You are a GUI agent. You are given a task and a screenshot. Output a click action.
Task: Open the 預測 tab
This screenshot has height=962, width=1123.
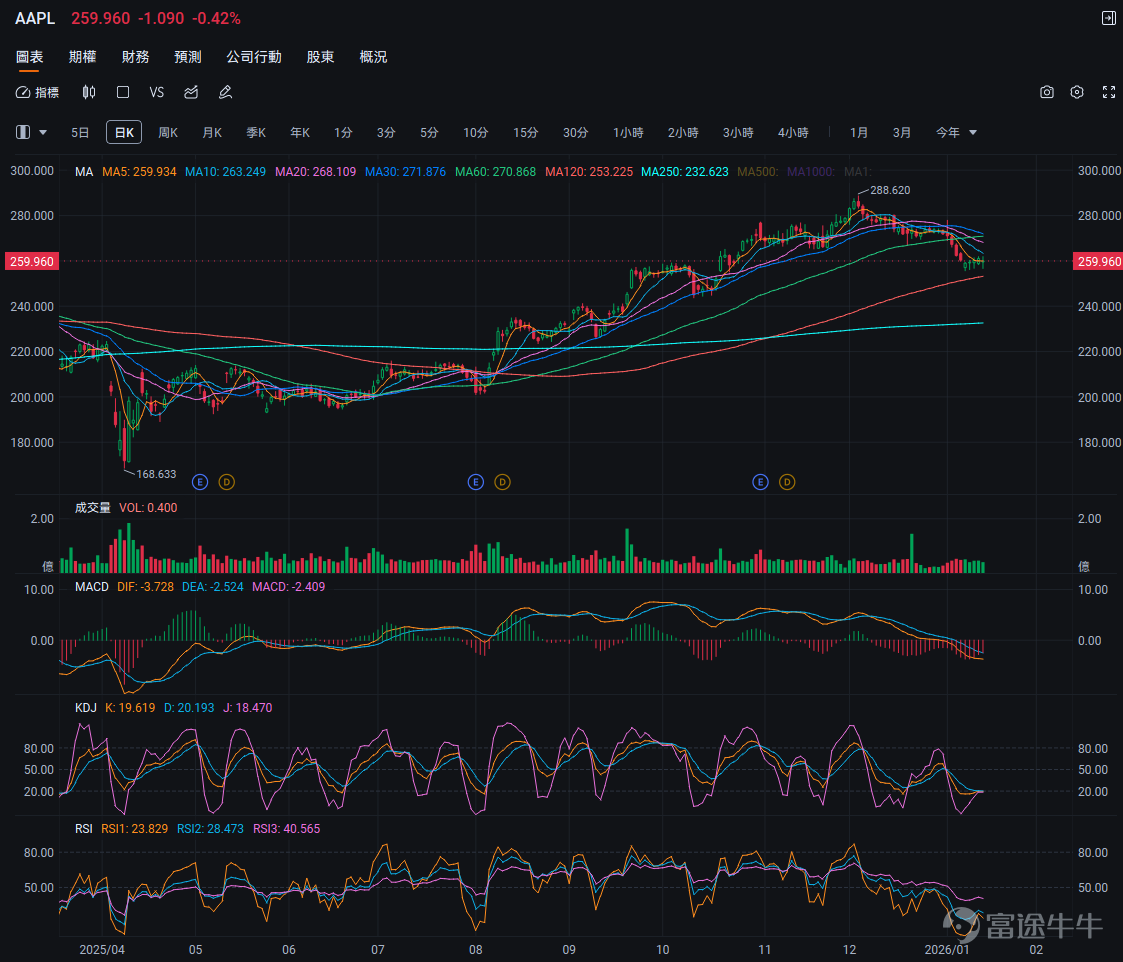[x=188, y=57]
